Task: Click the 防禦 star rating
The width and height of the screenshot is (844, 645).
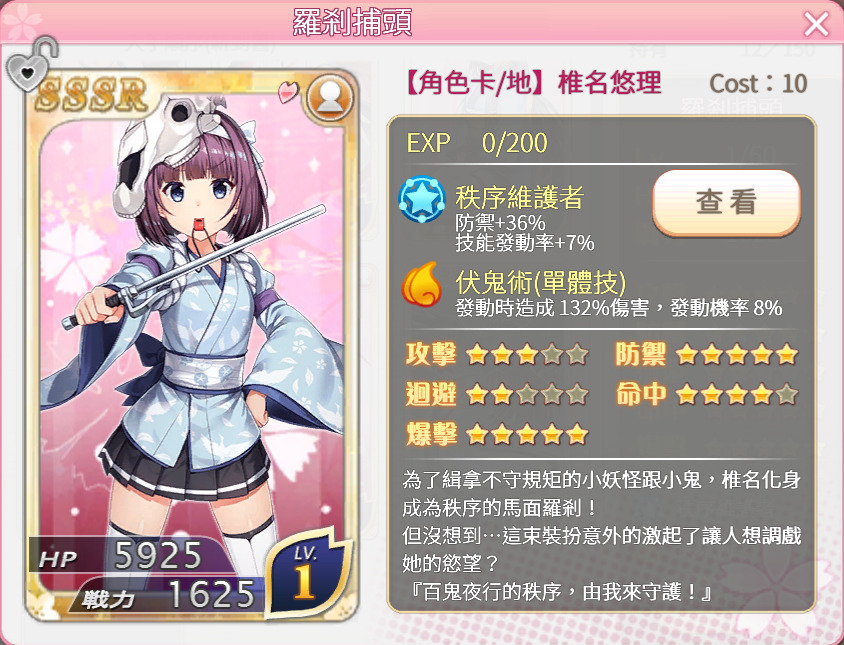Action: pyautogui.click(x=736, y=354)
